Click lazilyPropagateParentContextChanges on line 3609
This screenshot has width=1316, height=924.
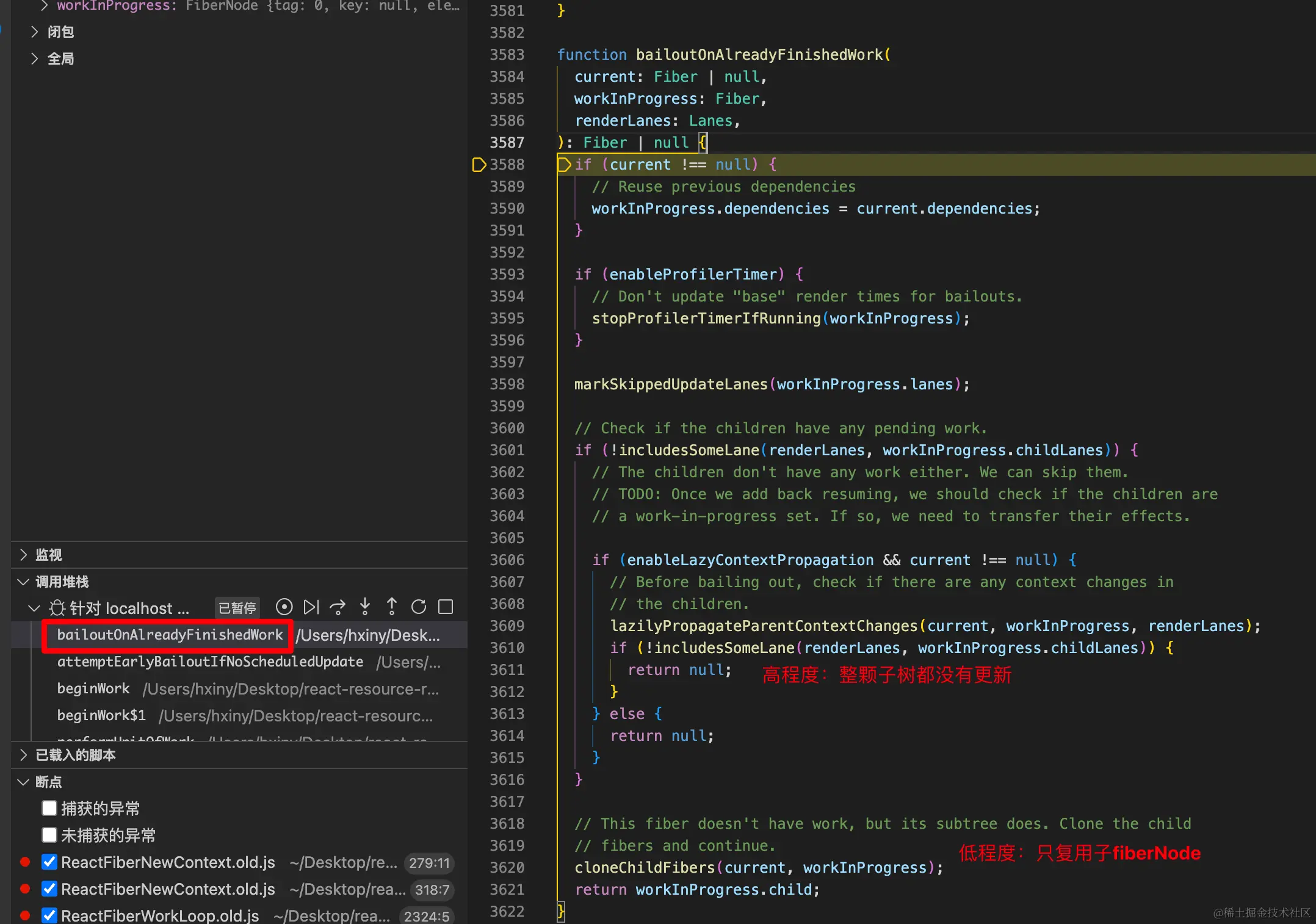[x=764, y=626]
